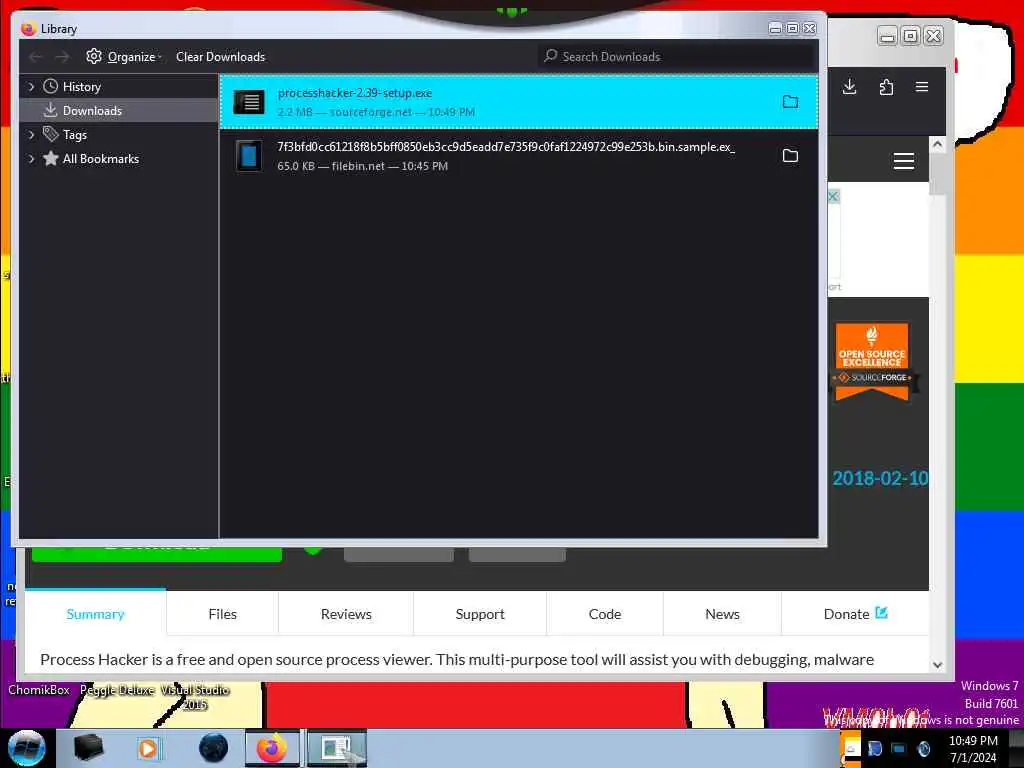
Task: Open media player taskbar icon
Action: (x=148, y=748)
